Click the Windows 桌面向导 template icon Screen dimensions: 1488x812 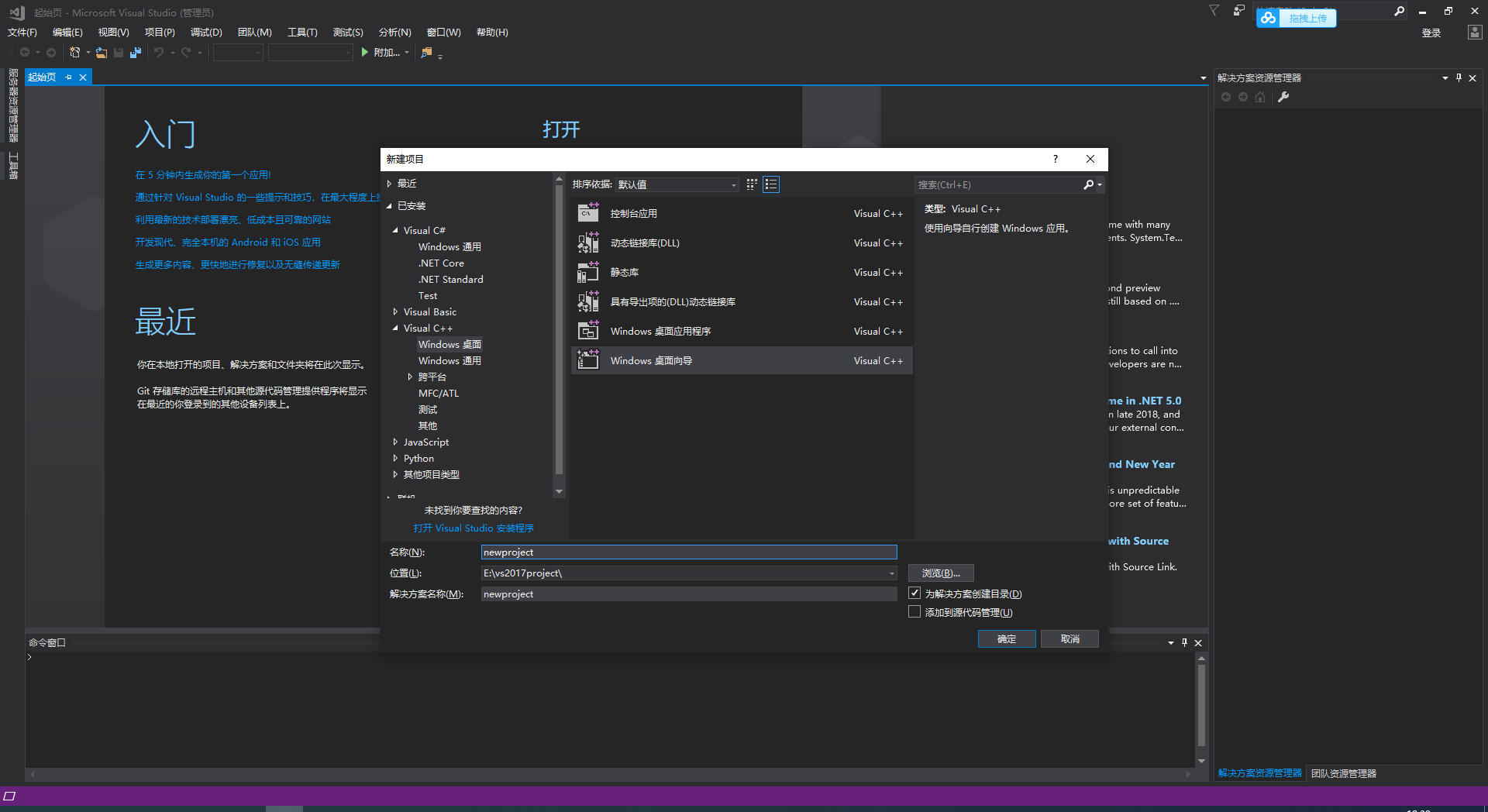coord(588,360)
